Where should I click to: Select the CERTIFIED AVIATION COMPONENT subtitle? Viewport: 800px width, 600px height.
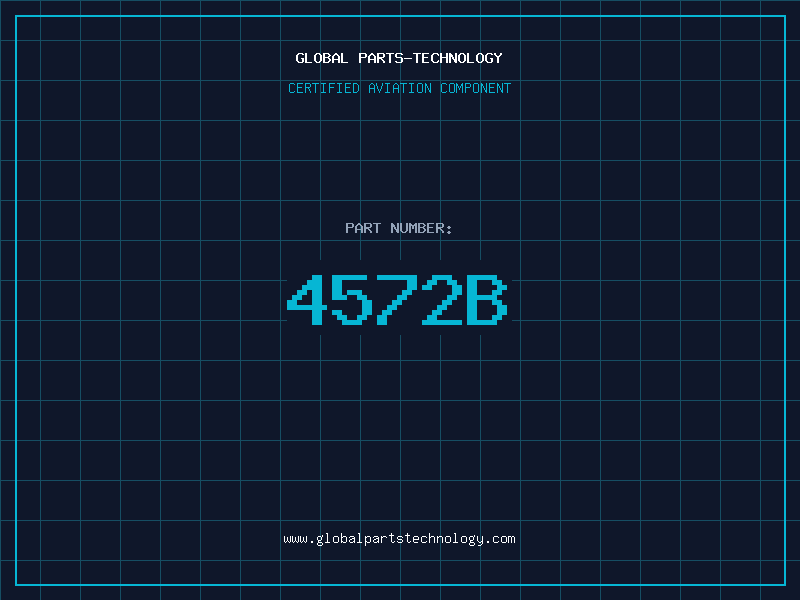399,88
